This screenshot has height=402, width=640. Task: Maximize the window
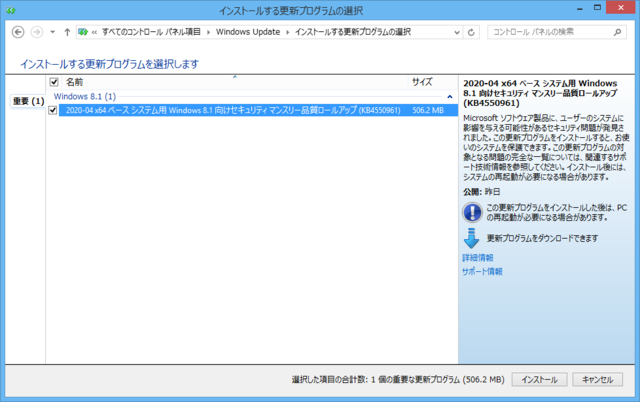point(597,8)
